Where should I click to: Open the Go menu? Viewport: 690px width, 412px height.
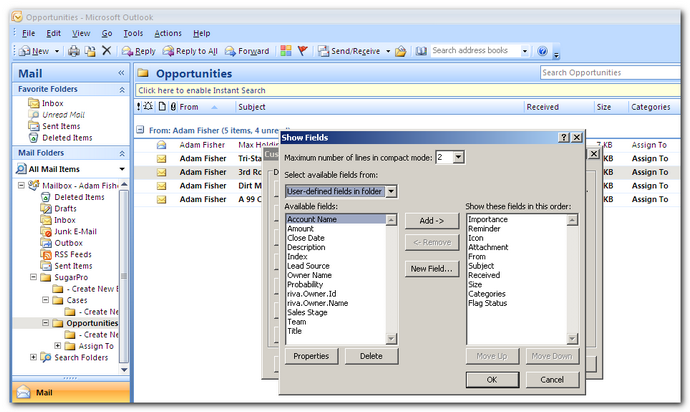(107, 33)
